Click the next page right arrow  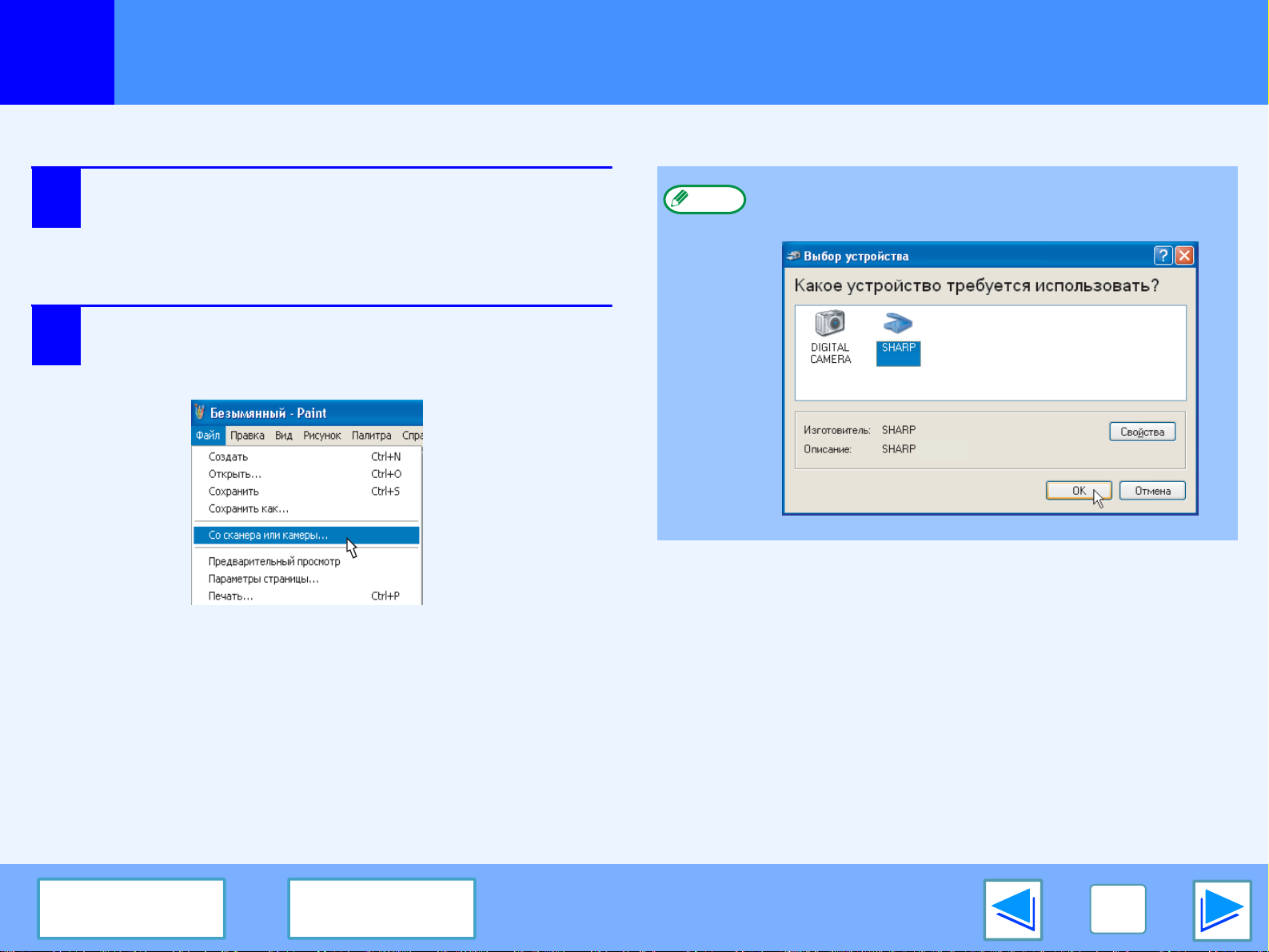(x=1221, y=910)
